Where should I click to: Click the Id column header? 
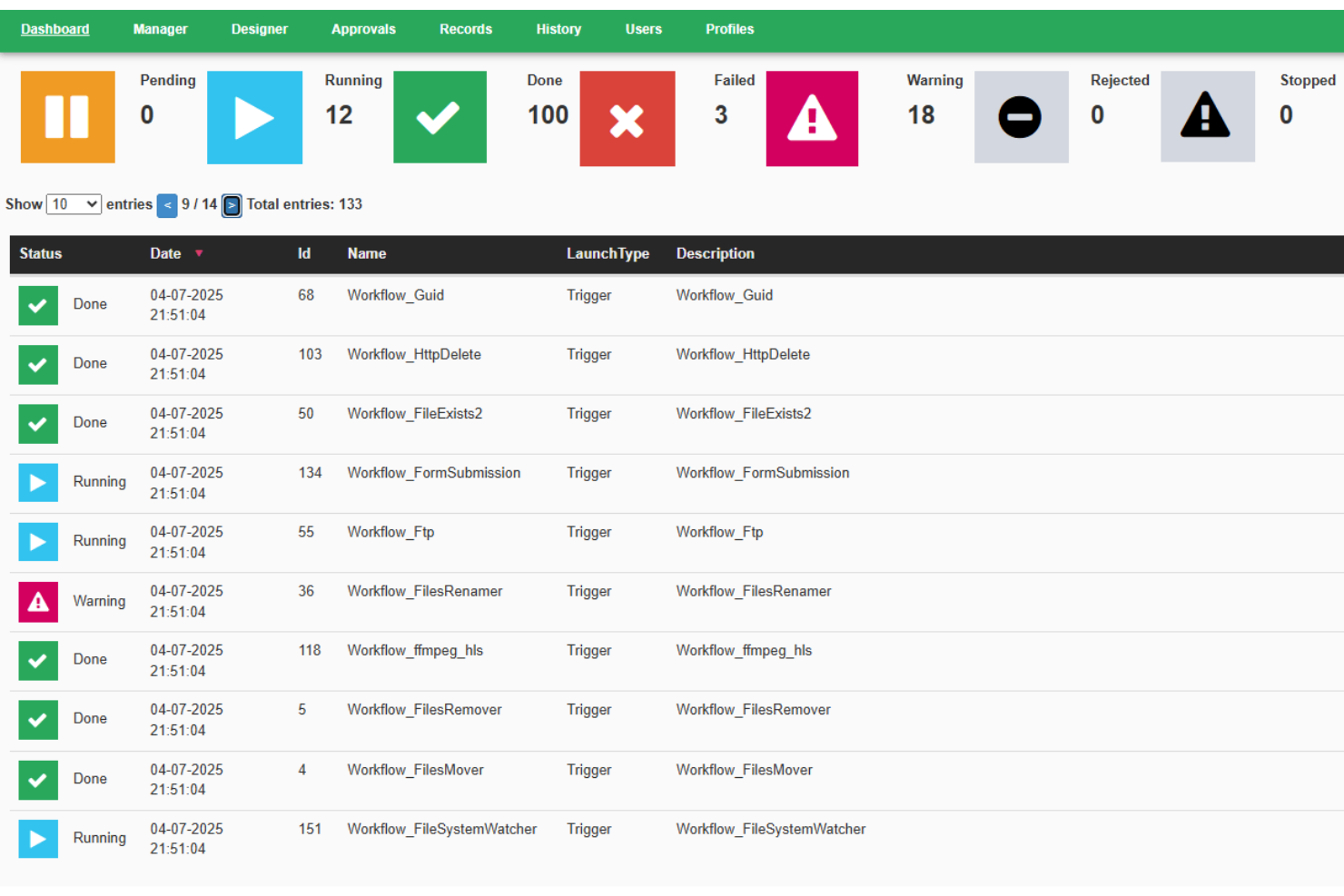(304, 253)
